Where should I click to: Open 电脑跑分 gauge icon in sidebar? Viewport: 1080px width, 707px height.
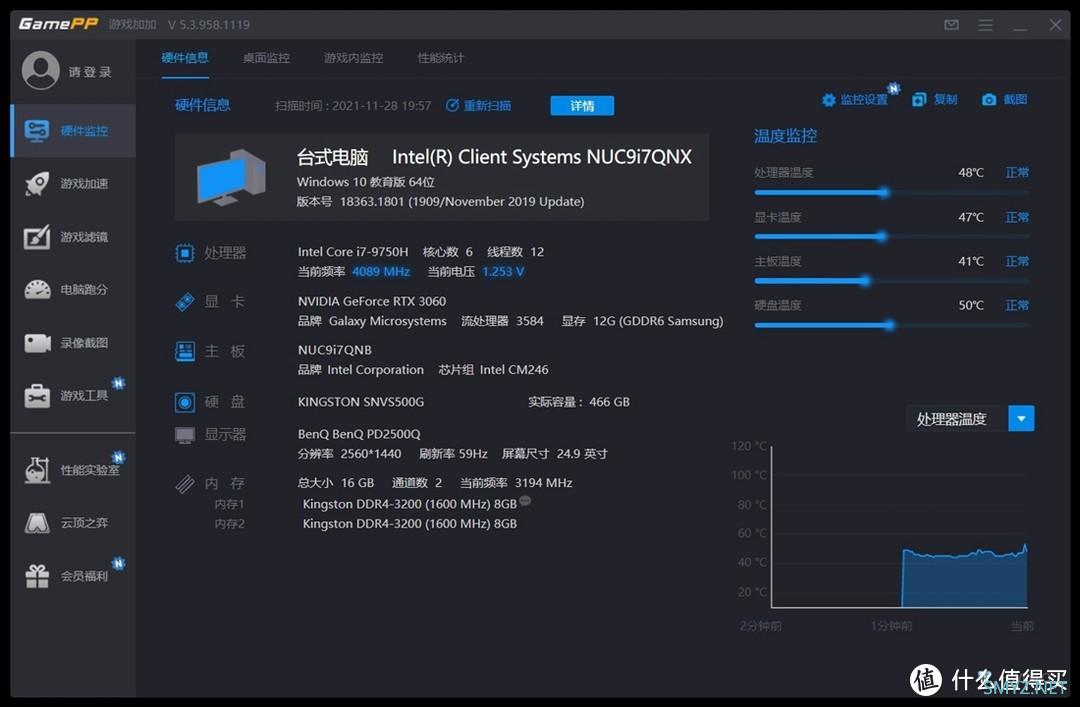click(x=37, y=289)
